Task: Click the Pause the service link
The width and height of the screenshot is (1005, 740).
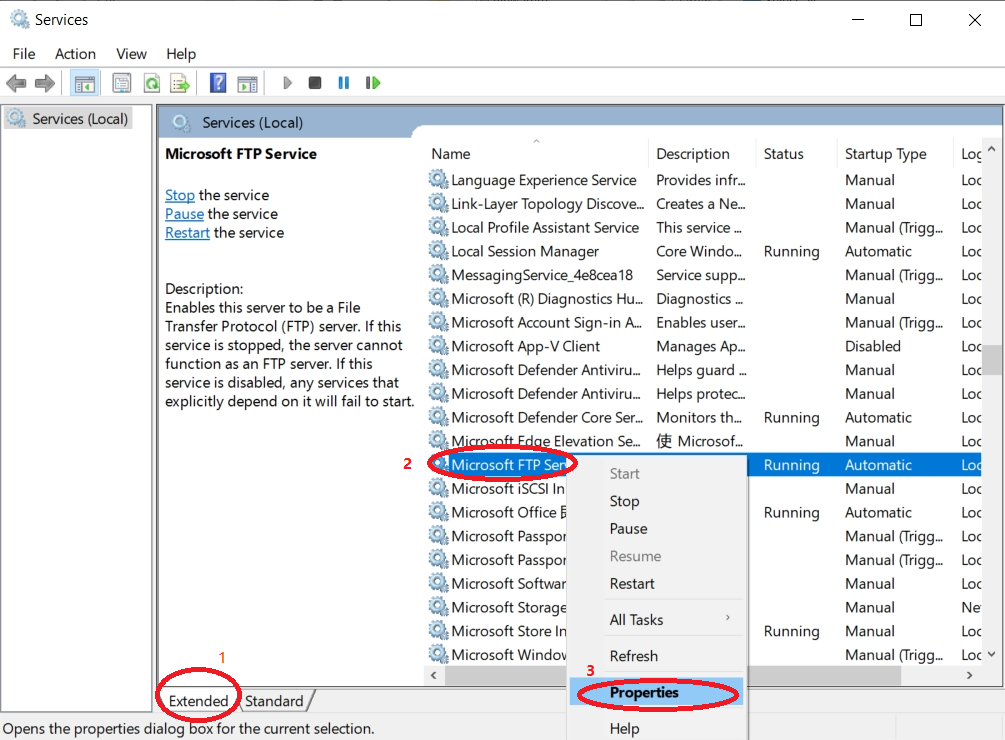Action: tap(185, 213)
